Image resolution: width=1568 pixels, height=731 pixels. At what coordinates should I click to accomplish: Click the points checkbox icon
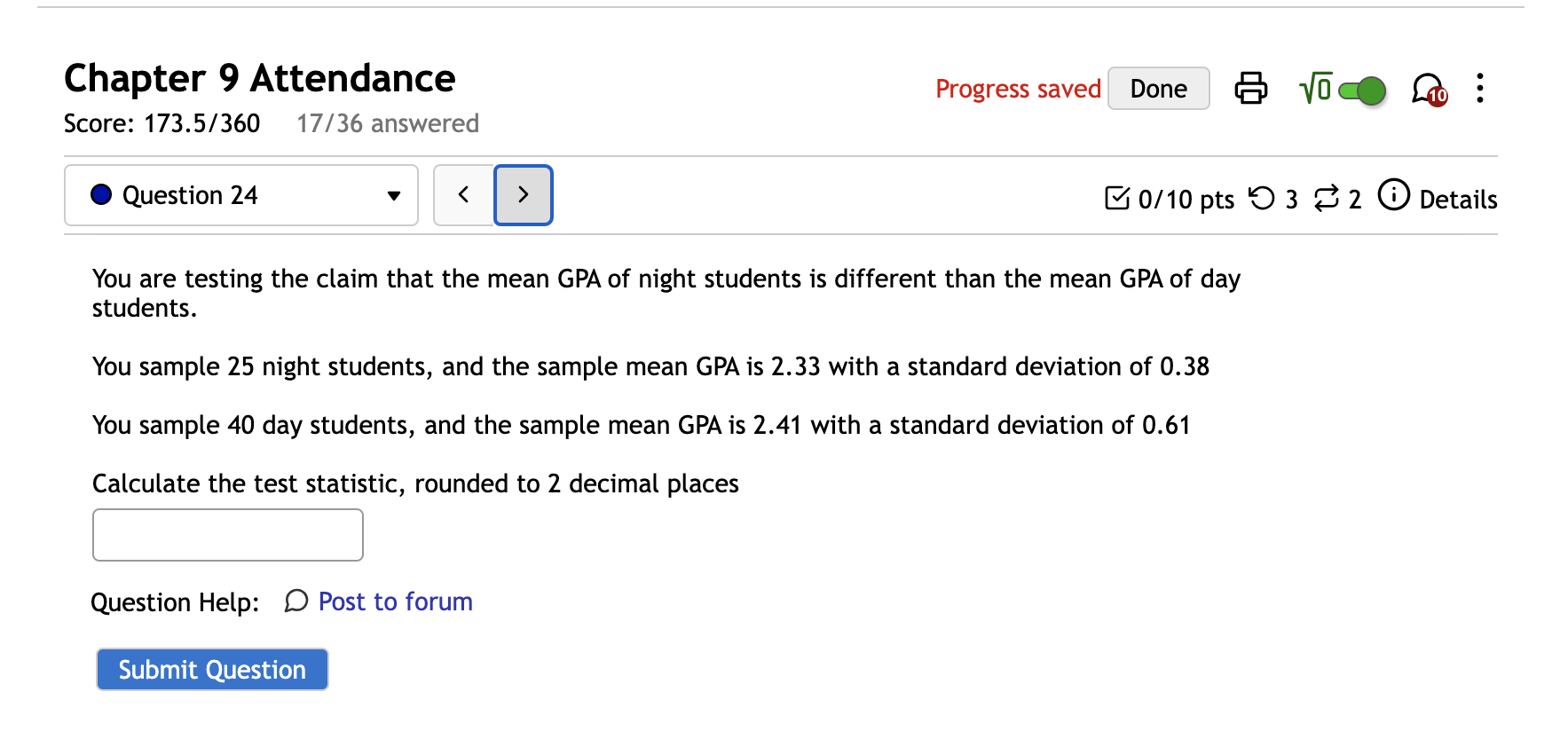click(1117, 198)
